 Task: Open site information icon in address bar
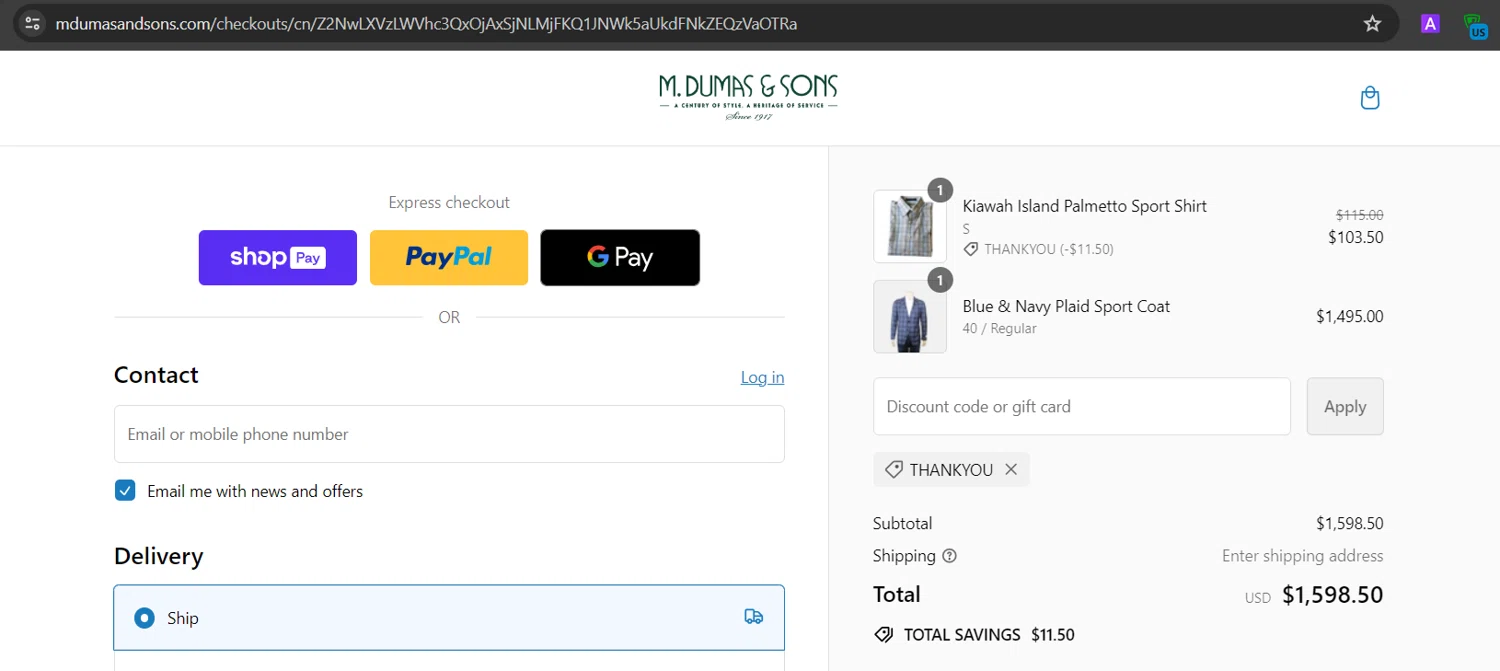pyautogui.click(x=32, y=23)
